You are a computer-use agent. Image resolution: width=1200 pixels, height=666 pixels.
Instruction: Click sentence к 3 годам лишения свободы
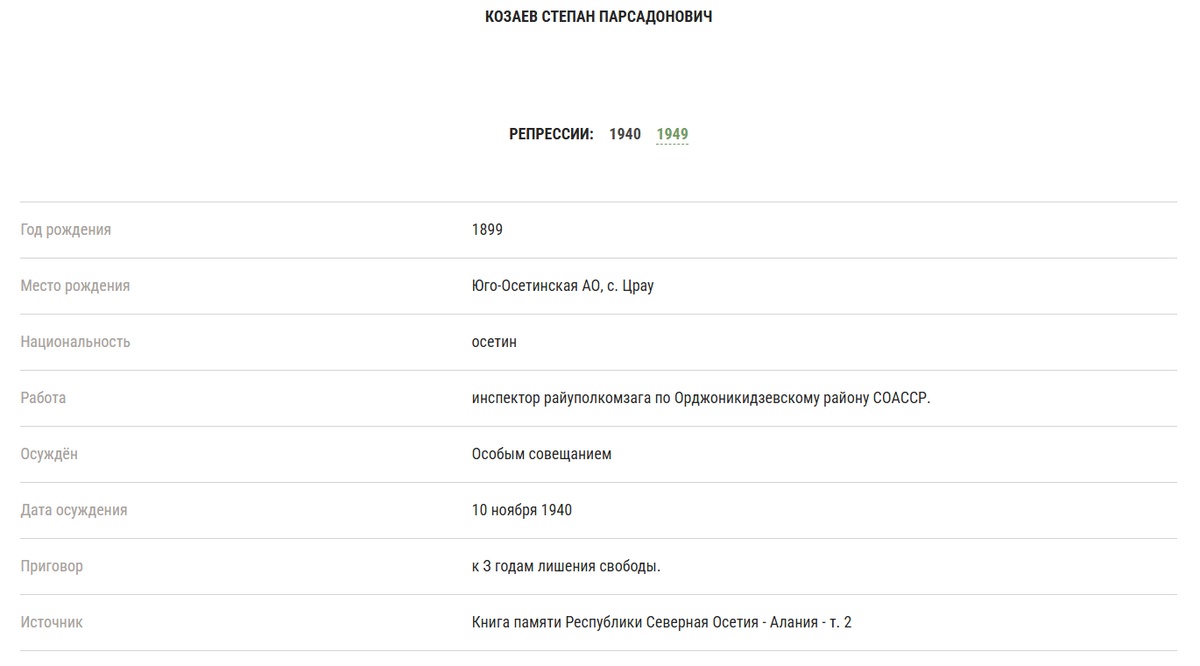click(566, 566)
